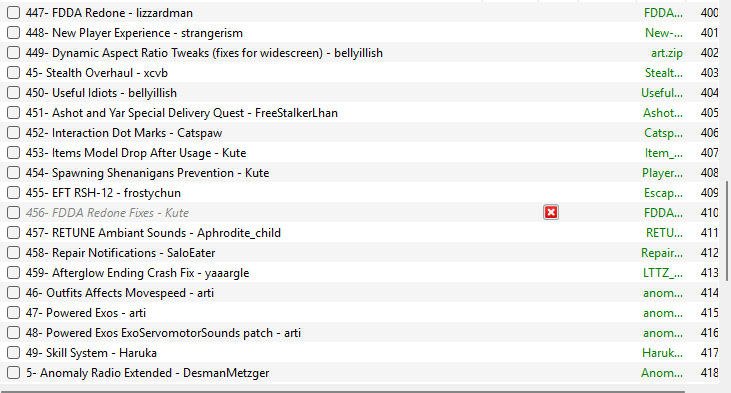Enable the 45- Stealth Overhaul mod
The image size is (731, 393).
(14, 73)
